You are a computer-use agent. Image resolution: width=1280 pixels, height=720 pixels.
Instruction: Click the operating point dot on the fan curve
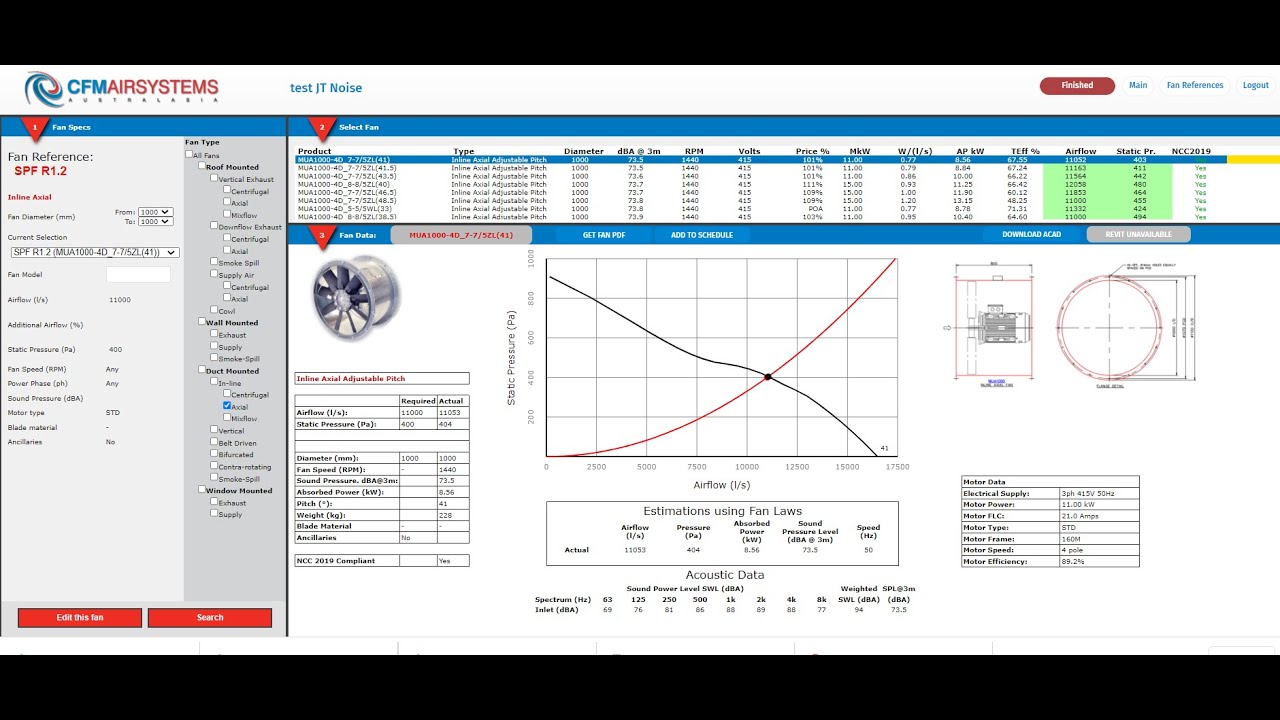(x=768, y=377)
